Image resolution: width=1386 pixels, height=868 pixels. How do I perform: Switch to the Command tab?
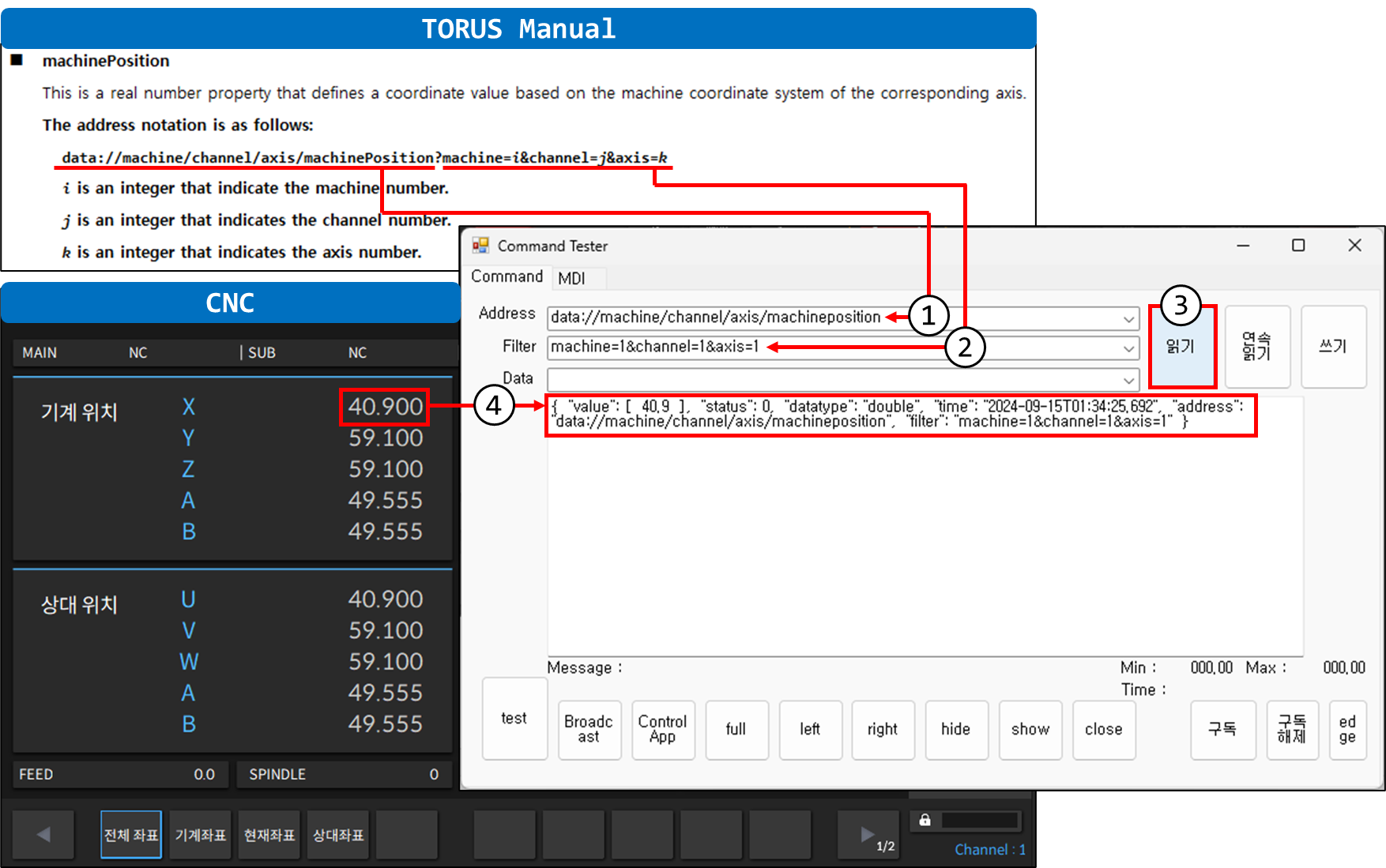(507, 276)
